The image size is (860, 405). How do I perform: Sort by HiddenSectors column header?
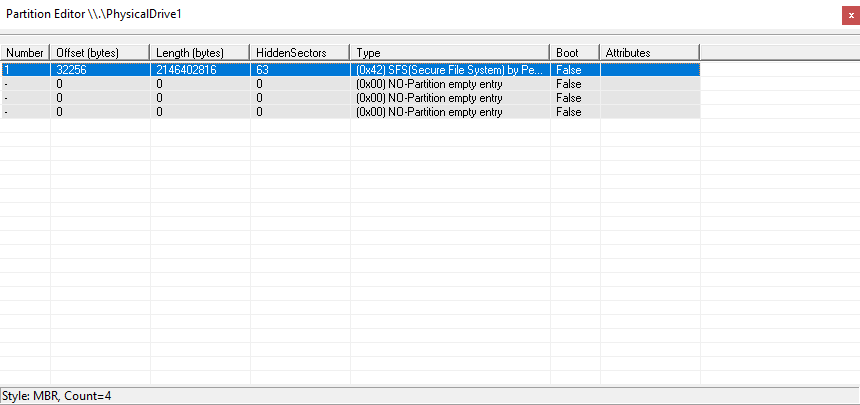tap(299, 53)
